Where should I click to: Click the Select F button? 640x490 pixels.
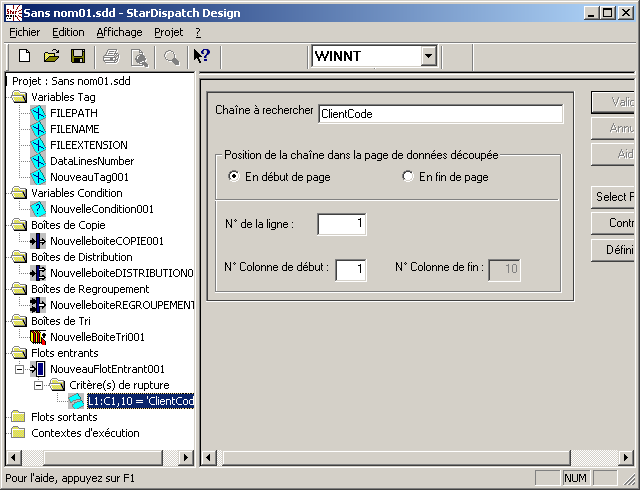(615, 196)
